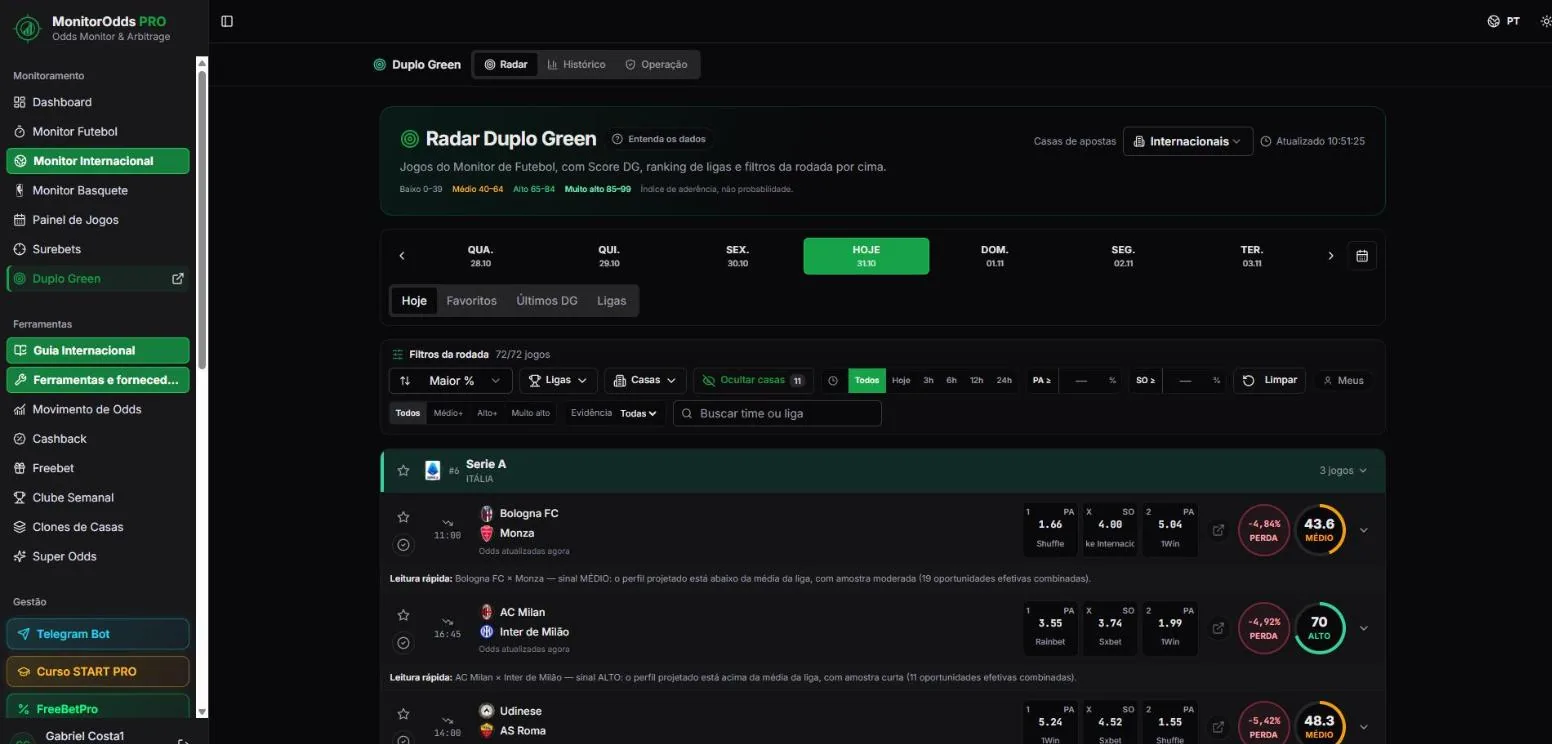The width and height of the screenshot is (1552, 744).
Task: Select the DOM. 01.11 date
Action: [x=995, y=256]
